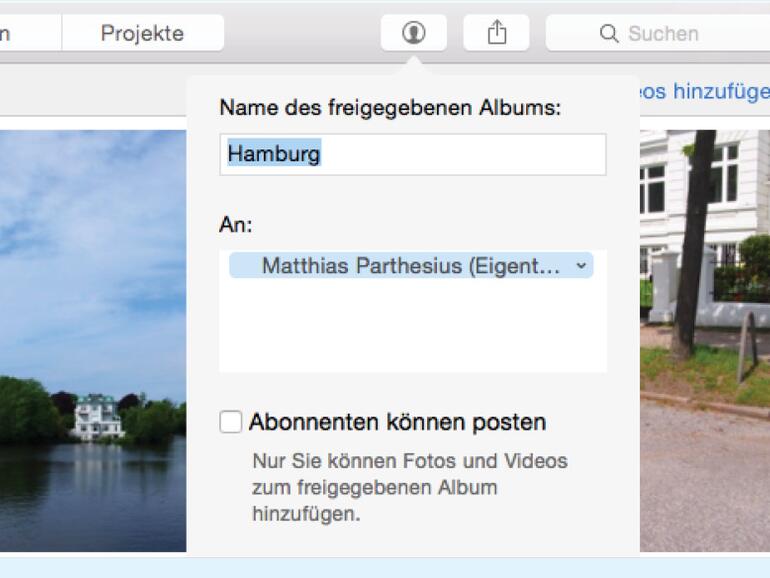Switch to the Projekte tab
The height and width of the screenshot is (578, 770).
pyautogui.click(x=142, y=33)
